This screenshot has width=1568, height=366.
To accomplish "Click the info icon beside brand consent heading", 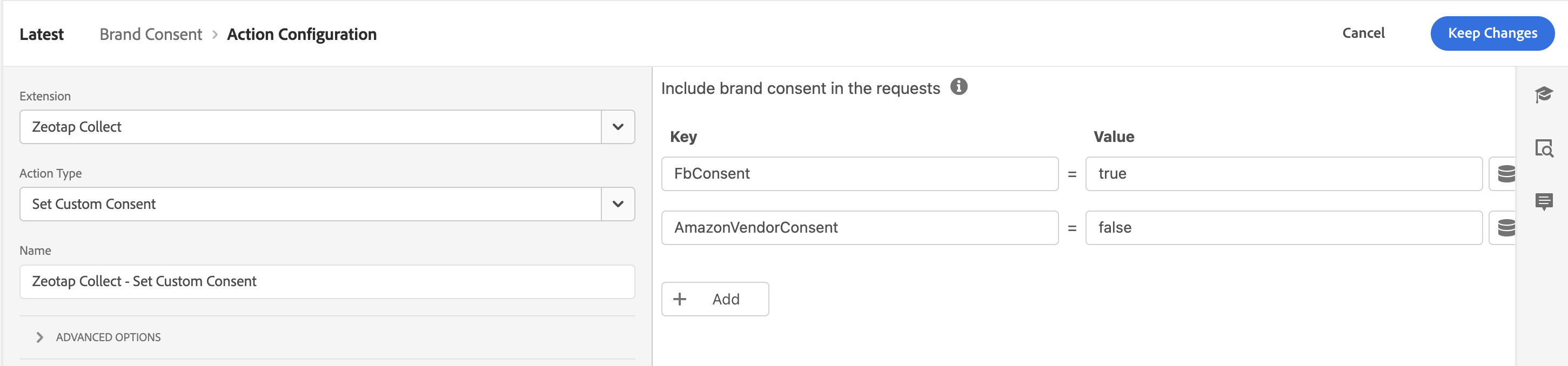I will (958, 87).
